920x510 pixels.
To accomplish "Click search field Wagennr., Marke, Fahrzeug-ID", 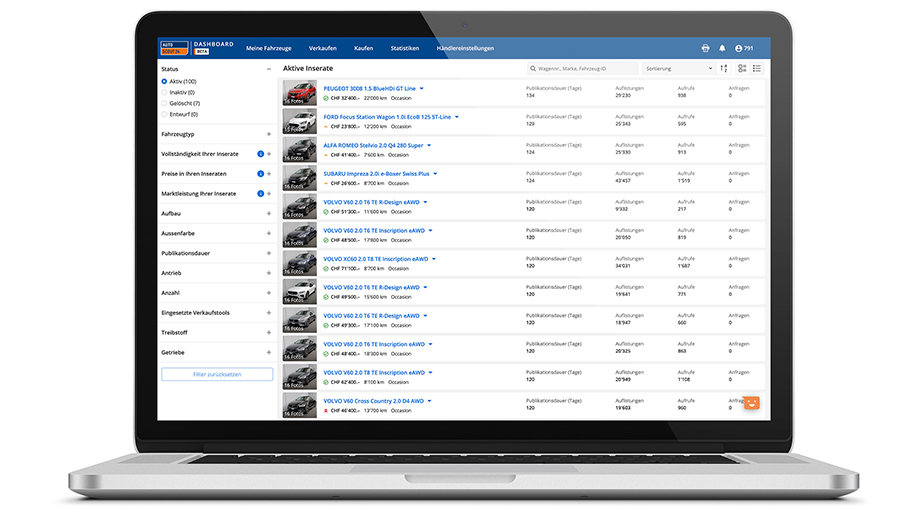I will pyautogui.click(x=582, y=69).
